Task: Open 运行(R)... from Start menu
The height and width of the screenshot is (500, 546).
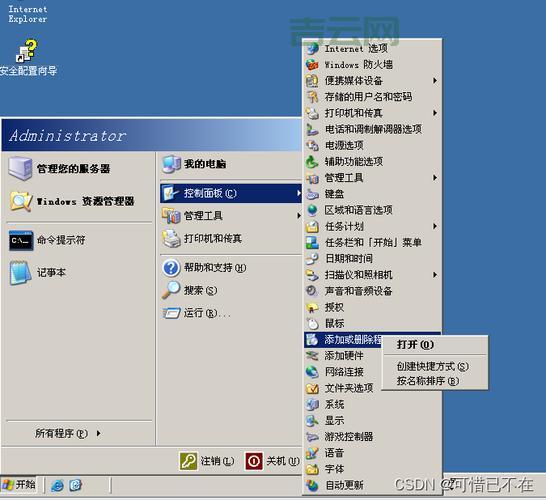Action: pyautogui.click(x=231, y=313)
